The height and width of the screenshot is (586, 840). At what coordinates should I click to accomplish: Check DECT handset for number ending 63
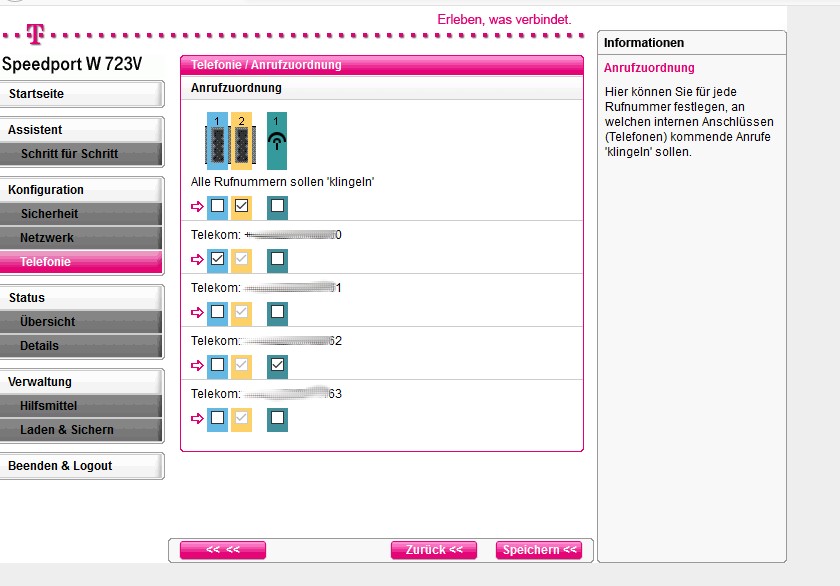[x=278, y=418]
